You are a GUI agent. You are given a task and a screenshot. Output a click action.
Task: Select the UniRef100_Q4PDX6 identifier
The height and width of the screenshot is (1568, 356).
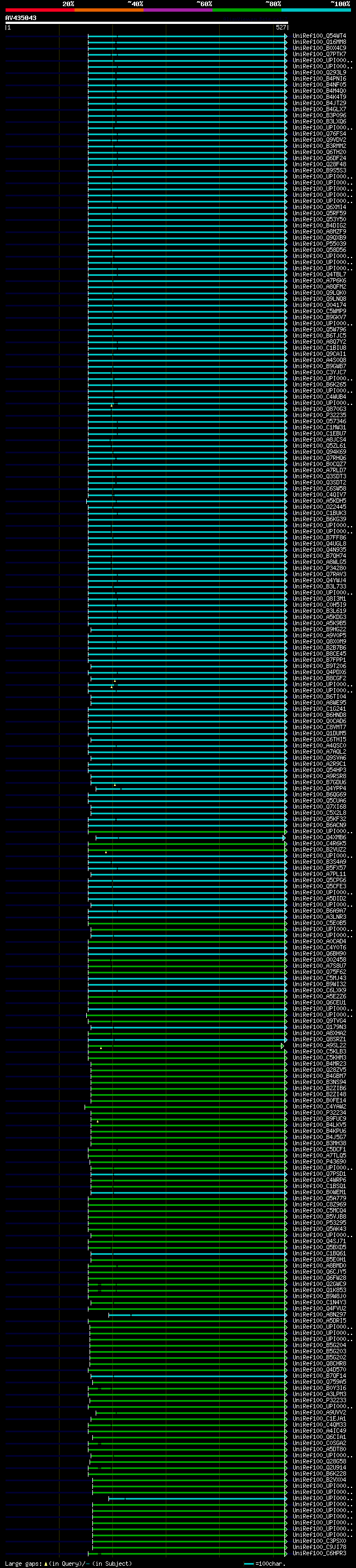pyautogui.click(x=319, y=672)
